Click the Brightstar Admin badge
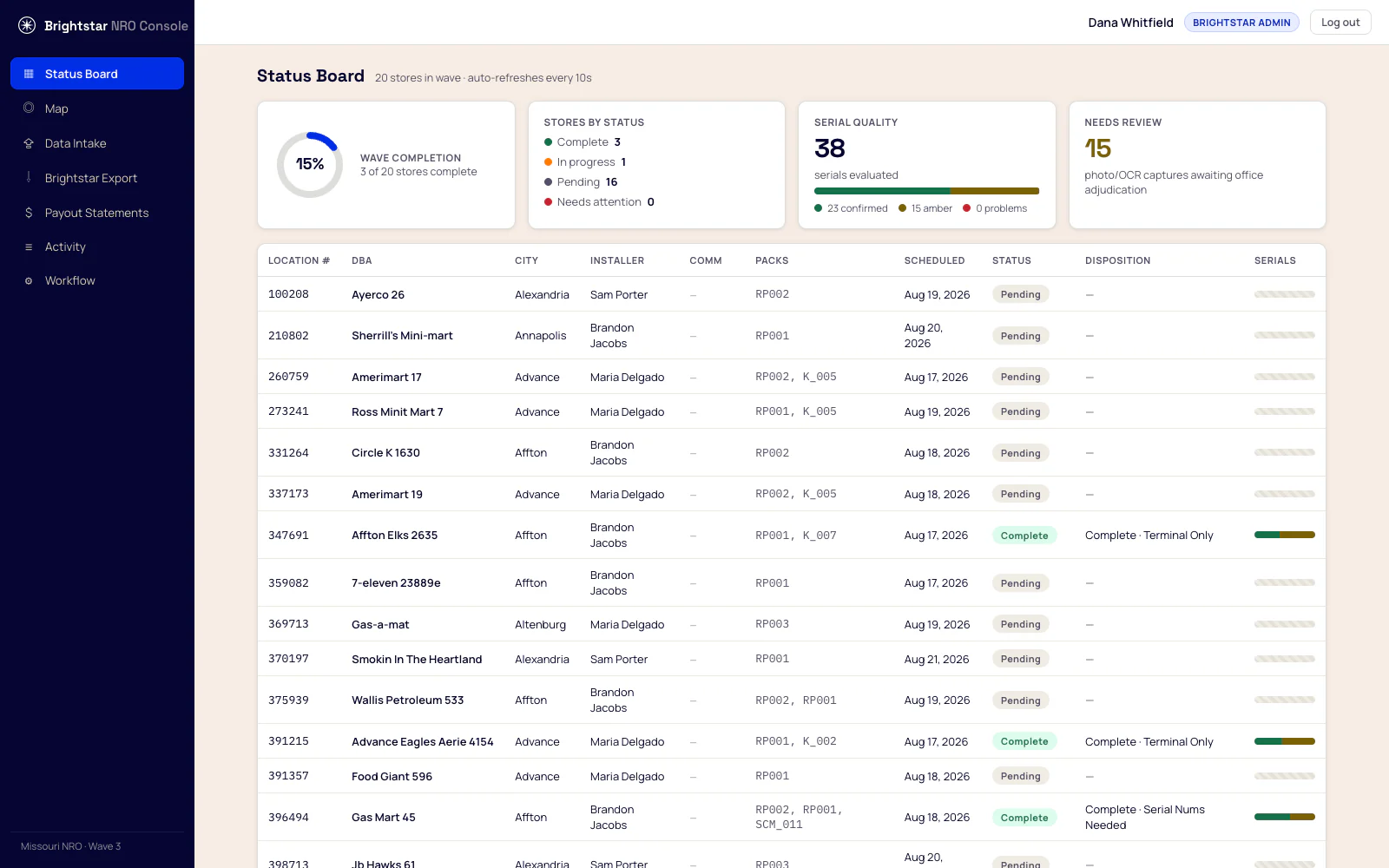The image size is (1389, 868). click(1241, 23)
